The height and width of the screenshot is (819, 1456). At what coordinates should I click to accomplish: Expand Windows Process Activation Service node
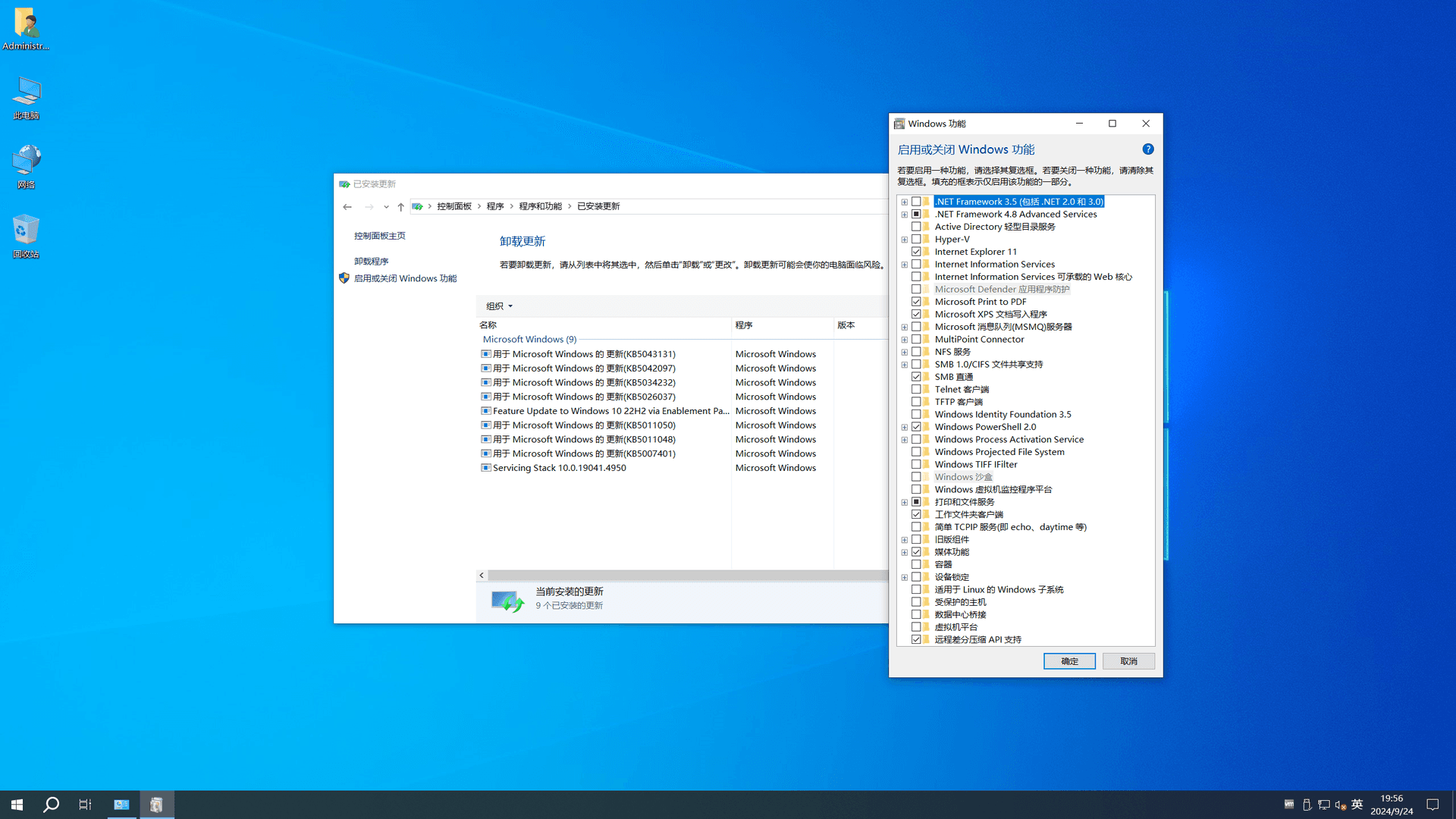click(x=904, y=440)
